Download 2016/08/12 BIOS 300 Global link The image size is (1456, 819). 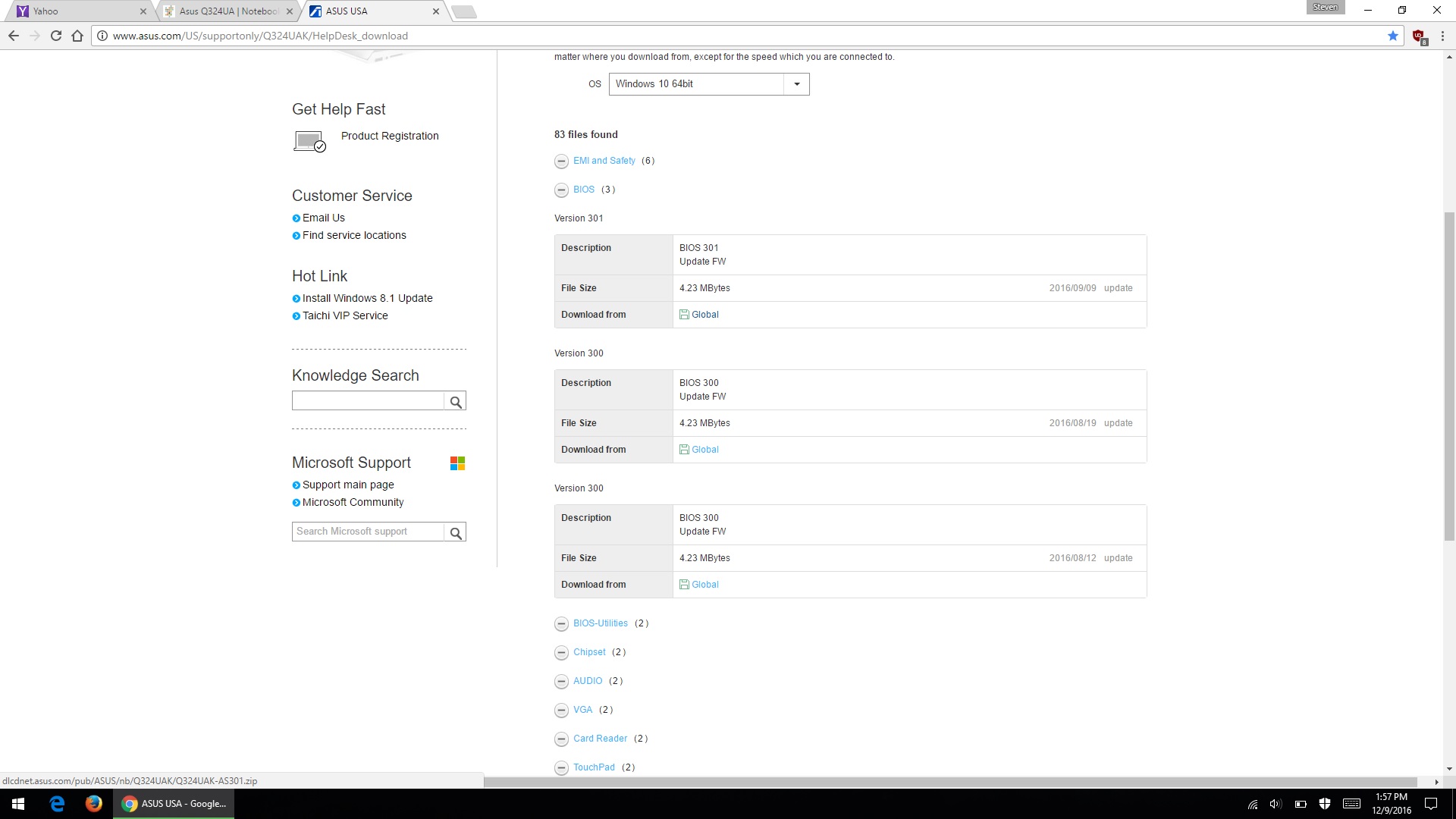704,585
